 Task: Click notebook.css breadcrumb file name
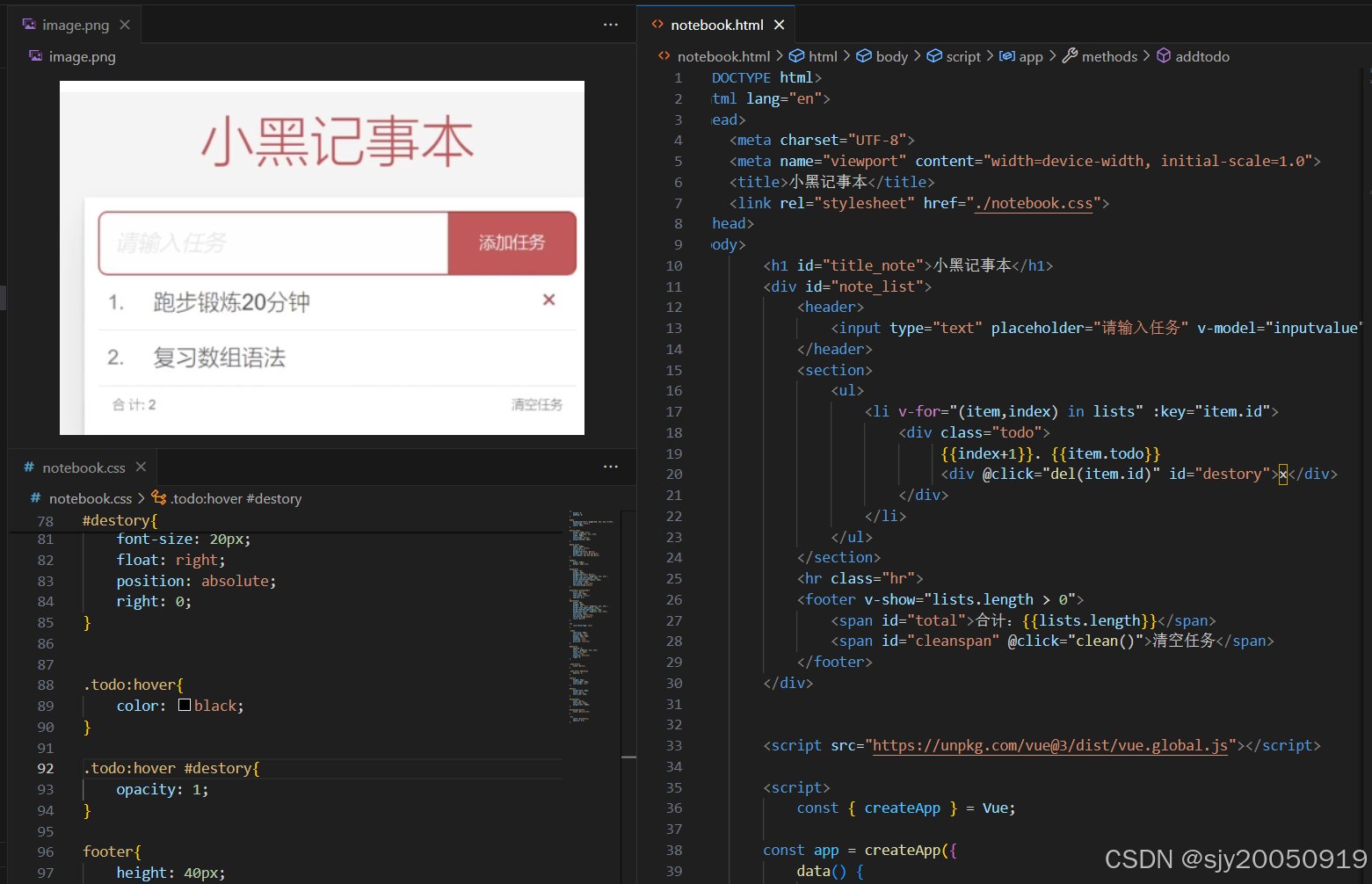(x=91, y=498)
